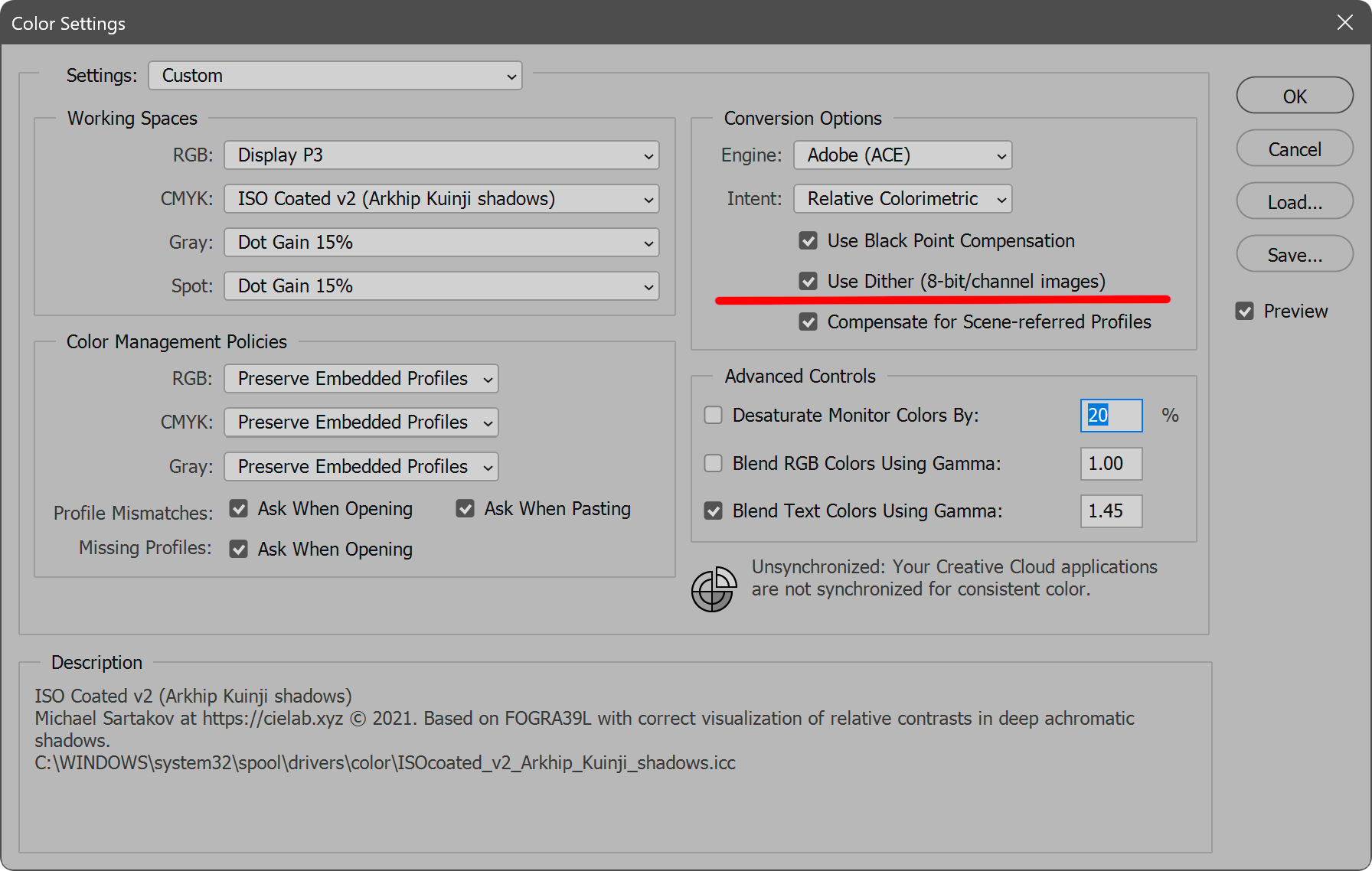Enable Desaturate Monitor Colors By option

coord(713,416)
